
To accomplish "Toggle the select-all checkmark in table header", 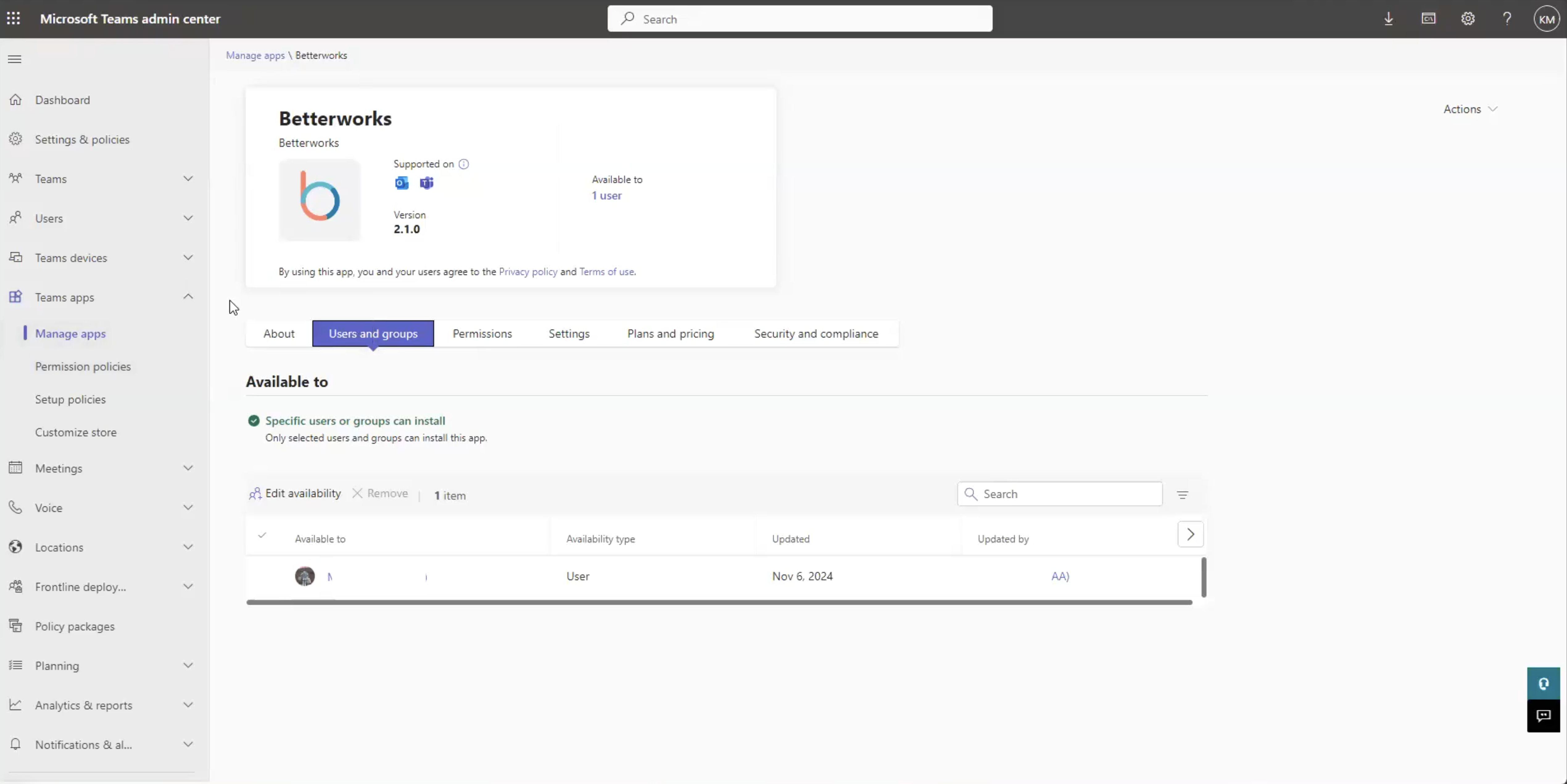I will coord(262,536).
